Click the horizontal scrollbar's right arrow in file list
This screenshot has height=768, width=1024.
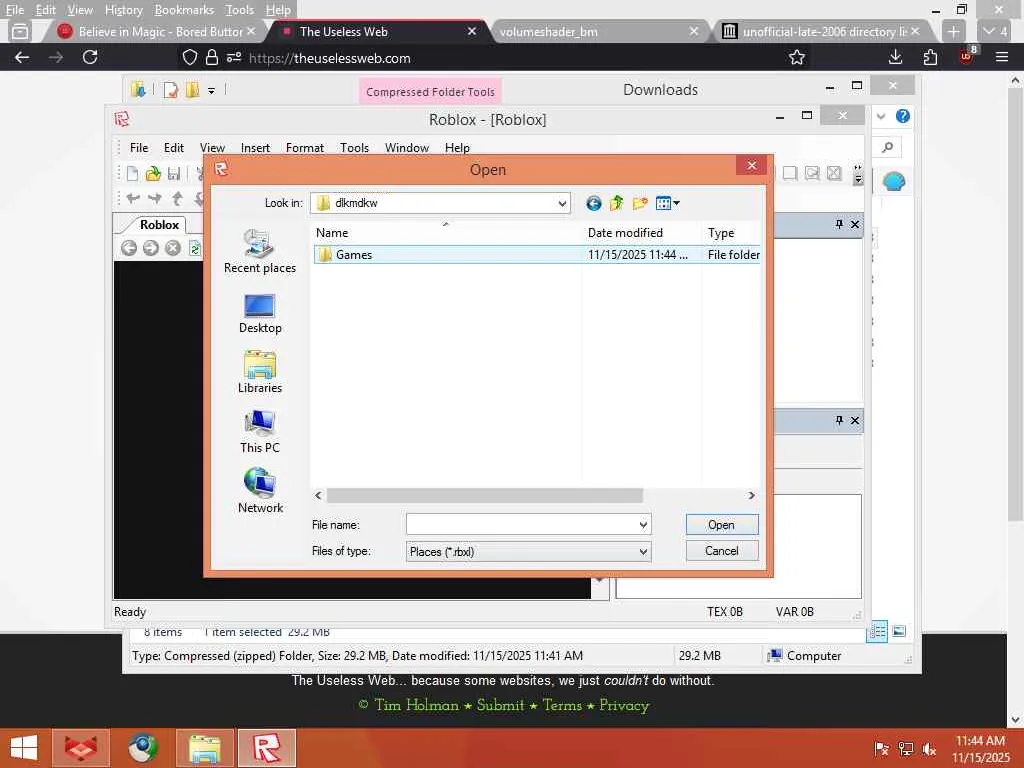[x=752, y=496]
